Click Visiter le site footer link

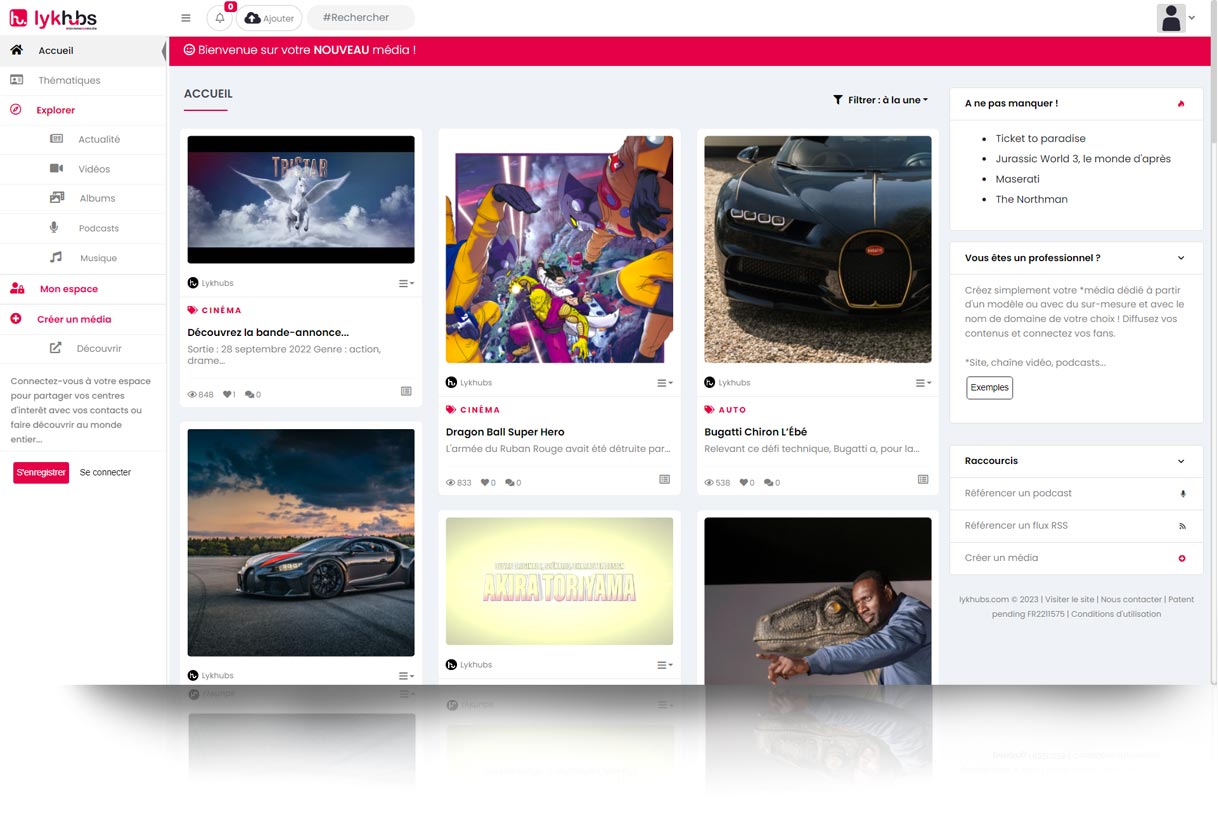click(x=1071, y=600)
